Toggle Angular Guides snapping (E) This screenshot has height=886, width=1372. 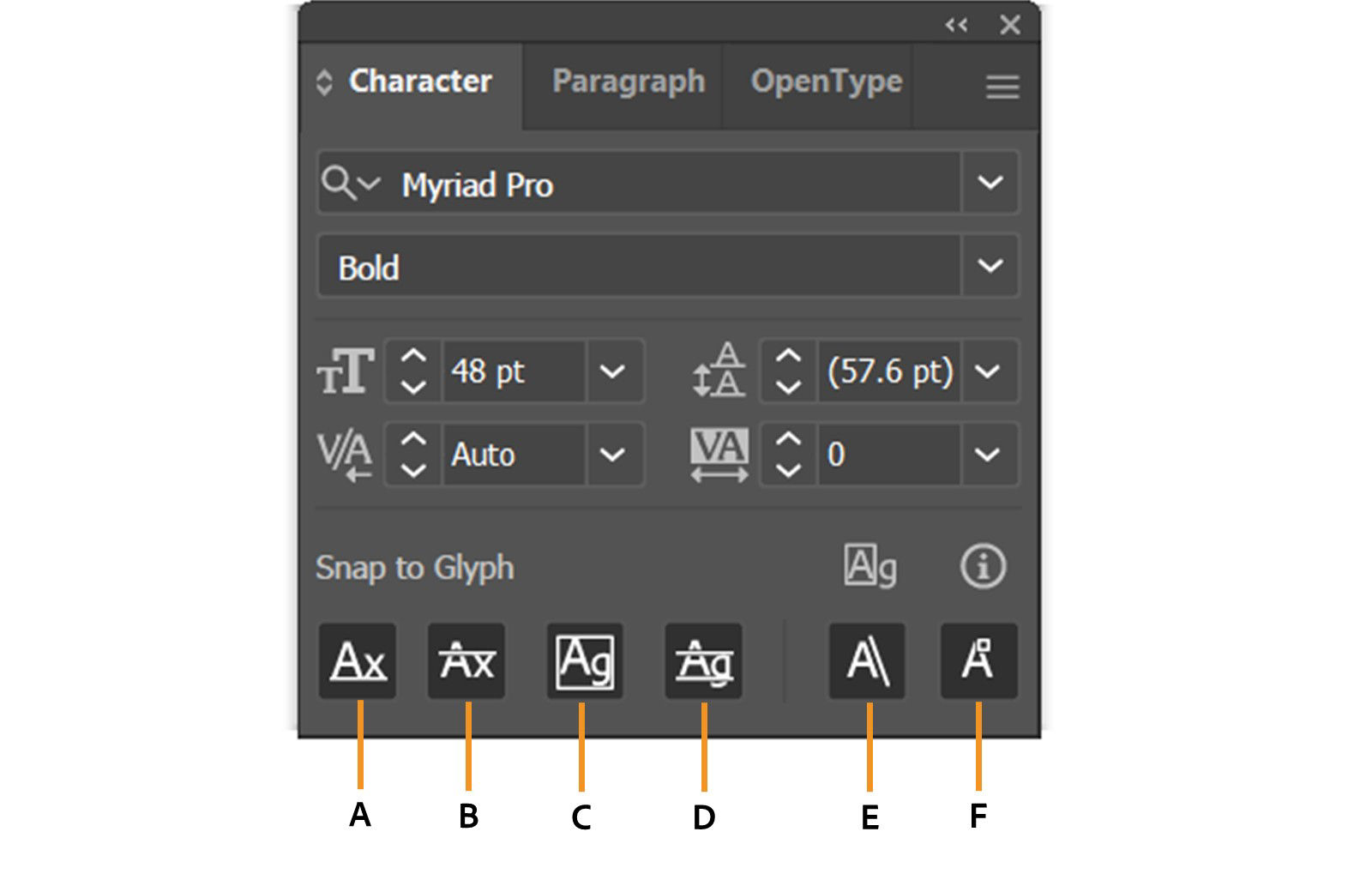pyautogui.click(x=869, y=660)
